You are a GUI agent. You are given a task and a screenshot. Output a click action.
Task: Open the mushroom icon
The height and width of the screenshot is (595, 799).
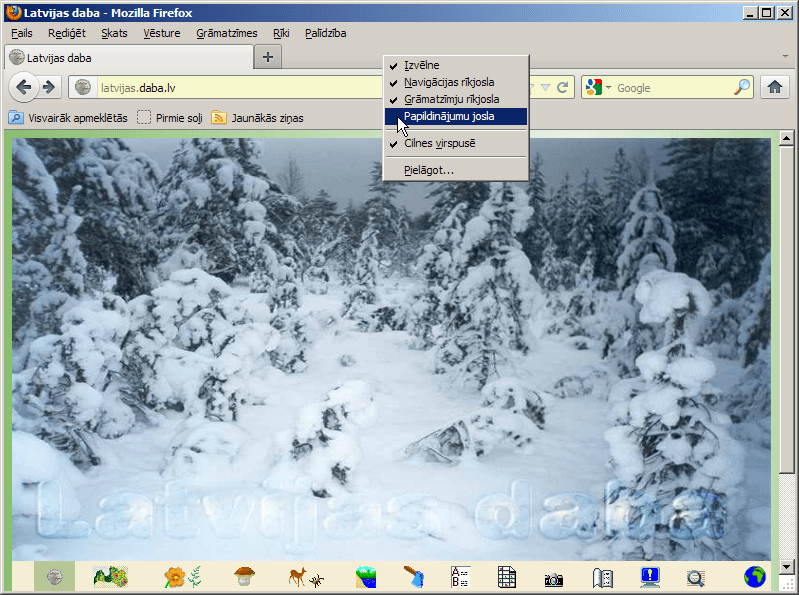point(245,577)
